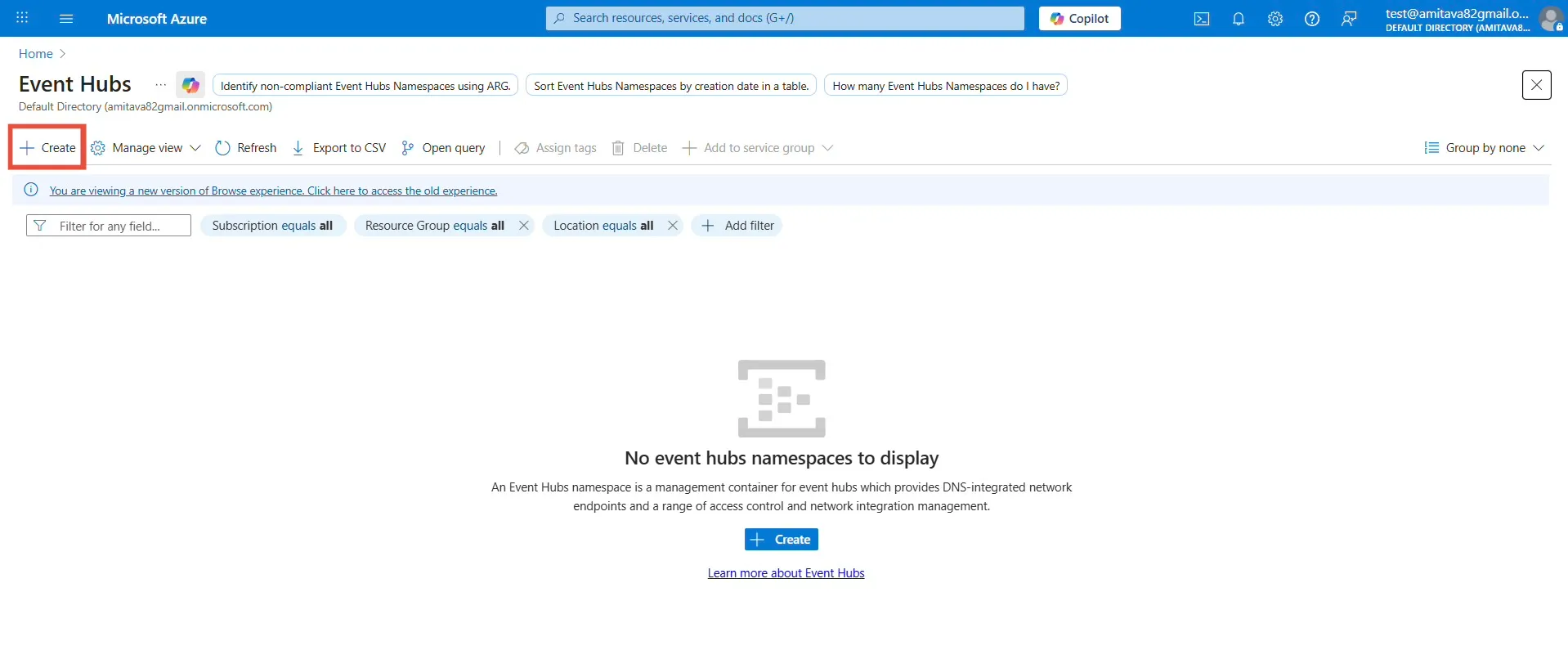The height and width of the screenshot is (646, 1568).
Task: Open Learn more about Event Hubs link
Action: point(786,573)
